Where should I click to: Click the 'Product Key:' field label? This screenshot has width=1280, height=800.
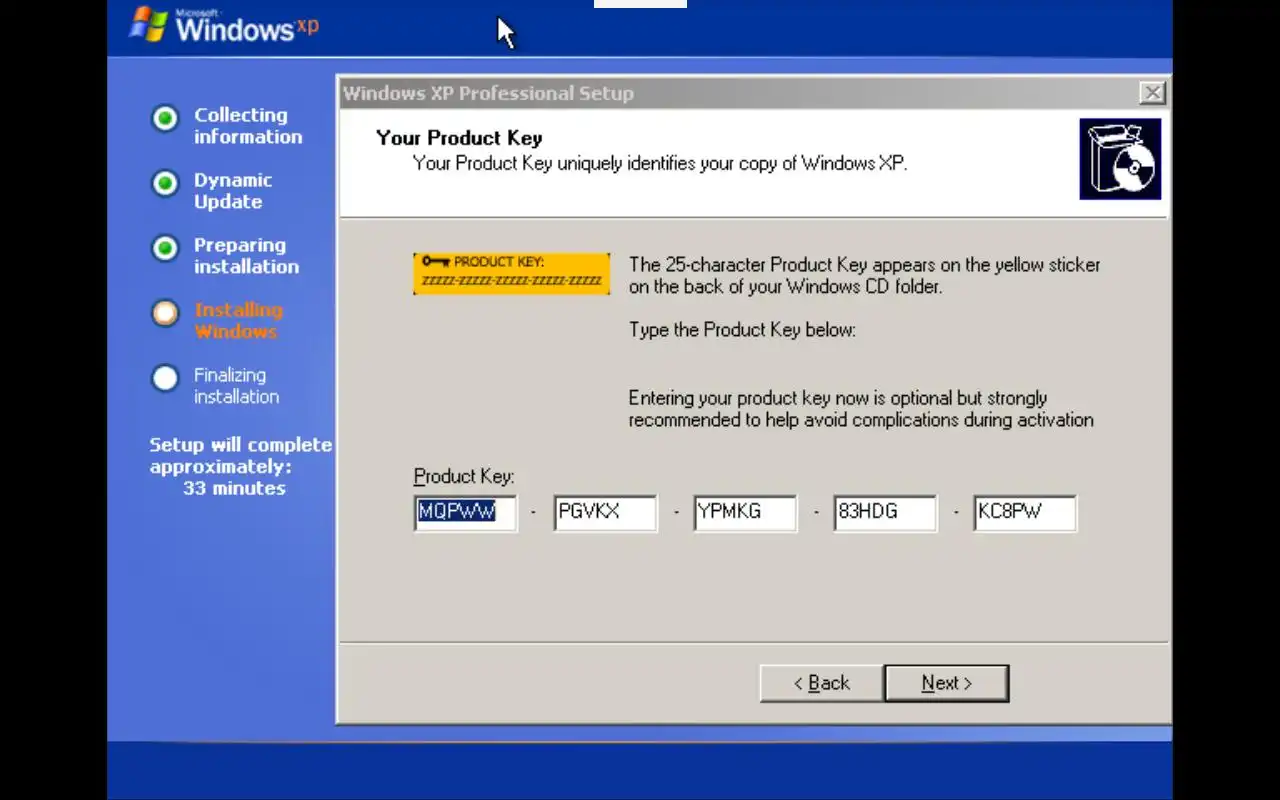[464, 477]
